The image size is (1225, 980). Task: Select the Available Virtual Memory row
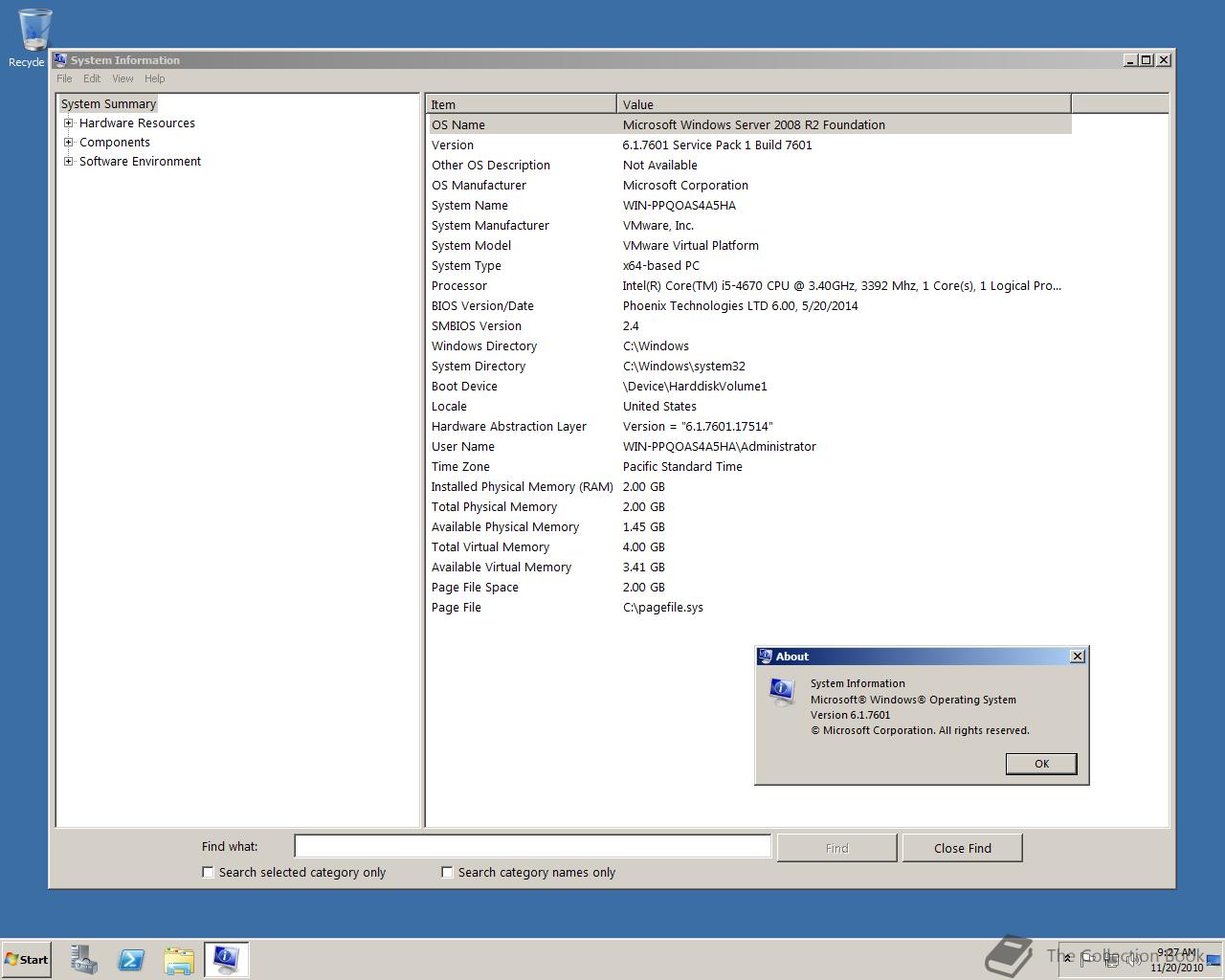click(x=749, y=567)
